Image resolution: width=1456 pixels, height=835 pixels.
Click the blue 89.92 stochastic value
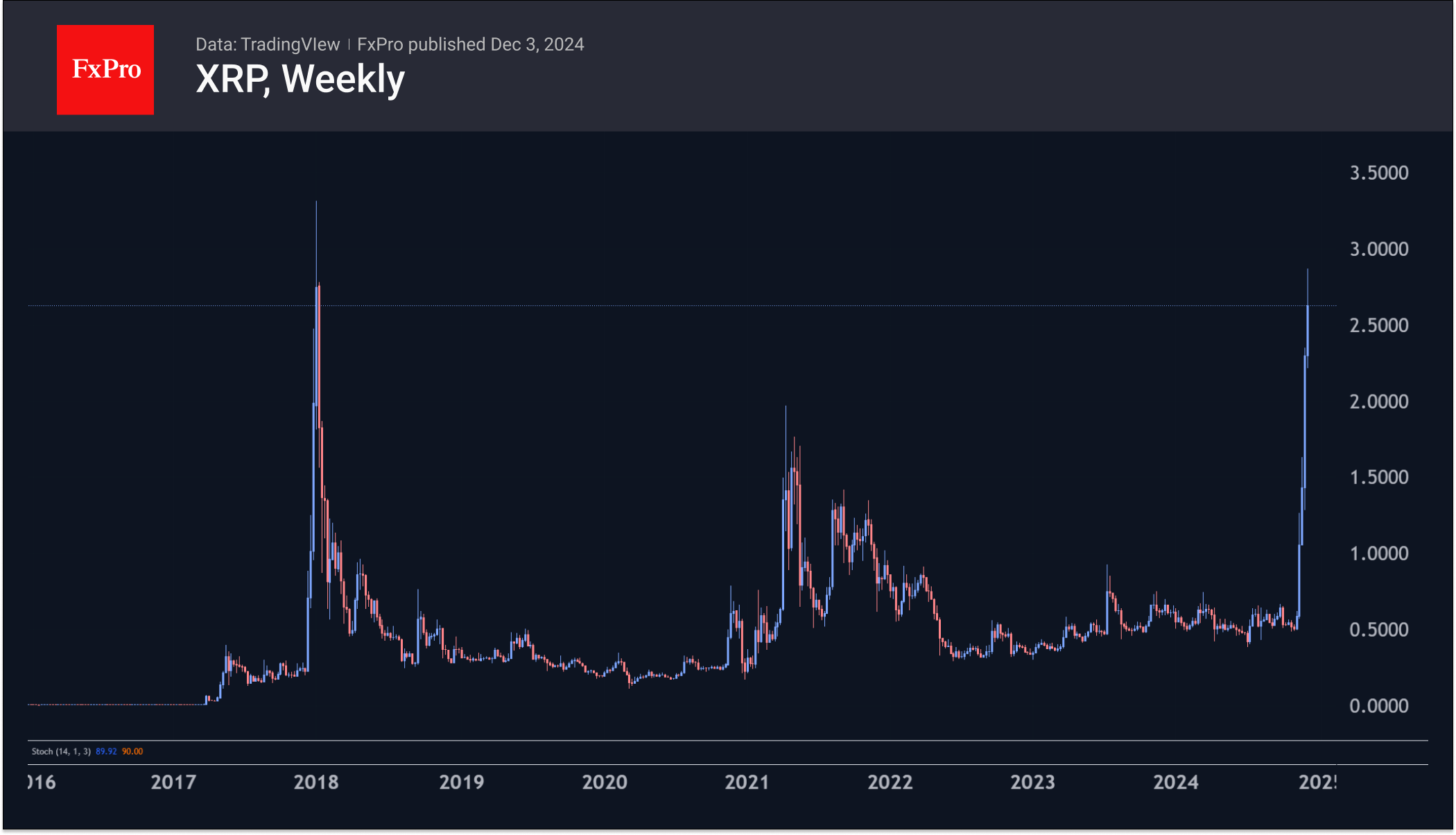click(106, 751)
